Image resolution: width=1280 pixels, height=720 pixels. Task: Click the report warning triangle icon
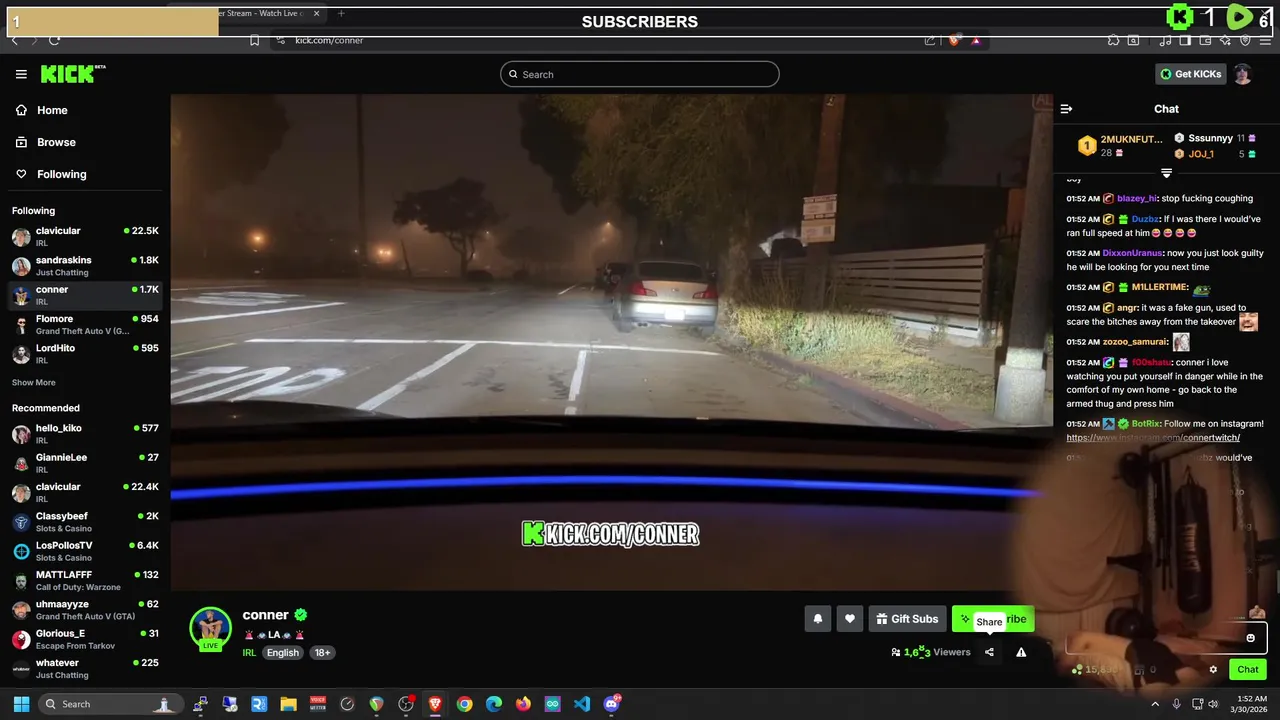pyautogui.click(x=1021, y=652)
